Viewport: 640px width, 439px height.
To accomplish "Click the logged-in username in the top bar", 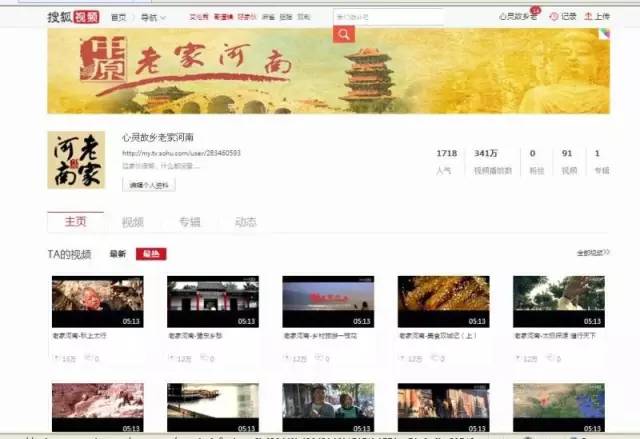I will [518, 17].
